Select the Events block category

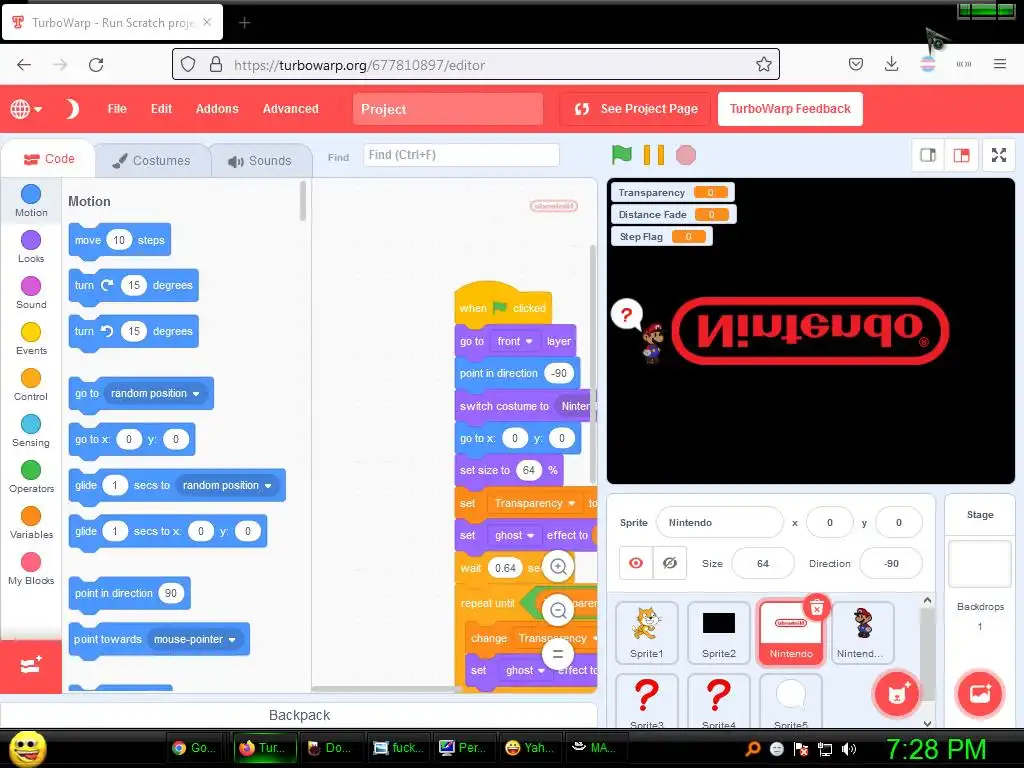pyautogui.click(x=31, y=339)
